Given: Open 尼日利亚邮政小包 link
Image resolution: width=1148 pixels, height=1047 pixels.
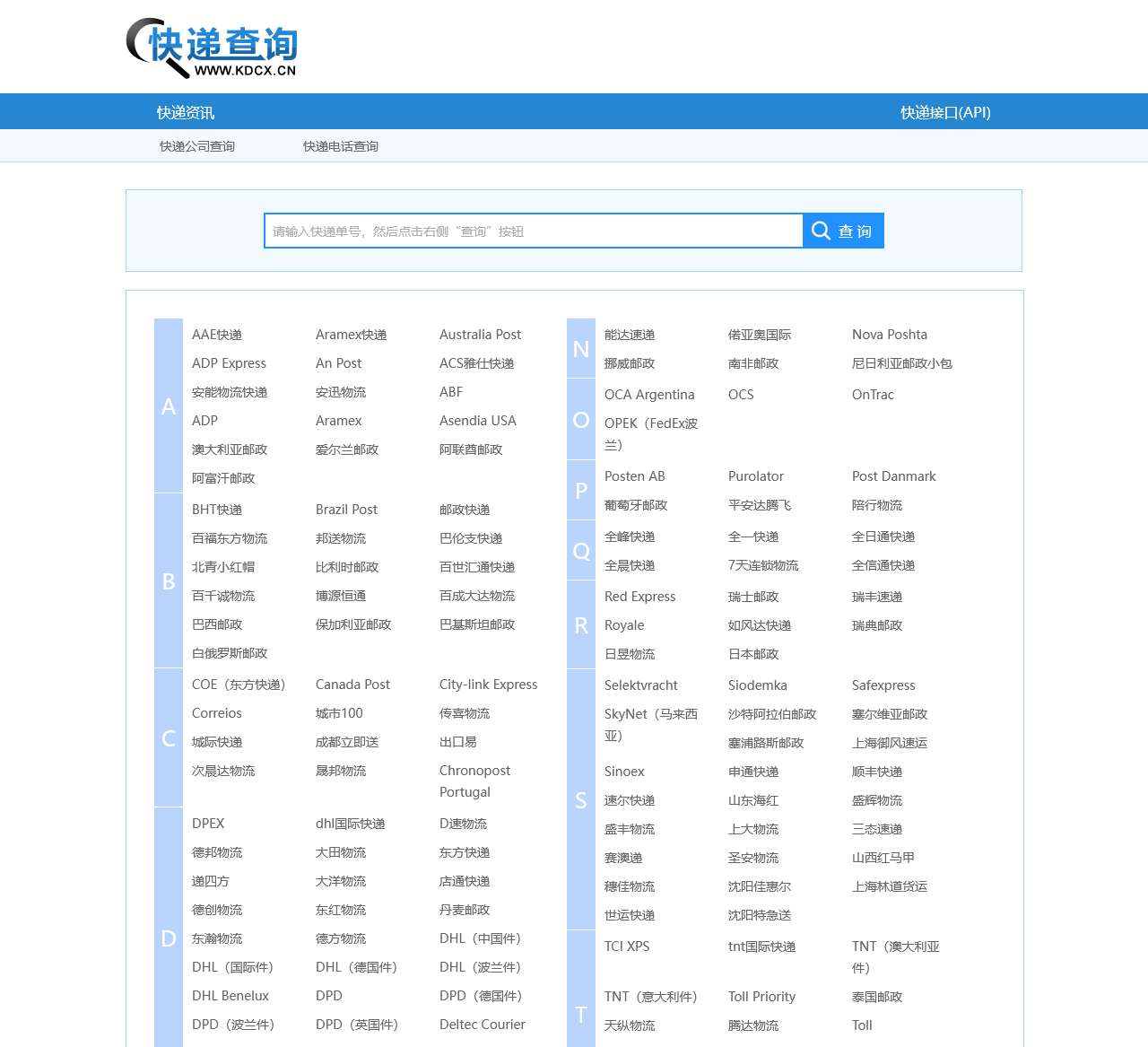Looking at the screenshot, I should tap(902, 363).
